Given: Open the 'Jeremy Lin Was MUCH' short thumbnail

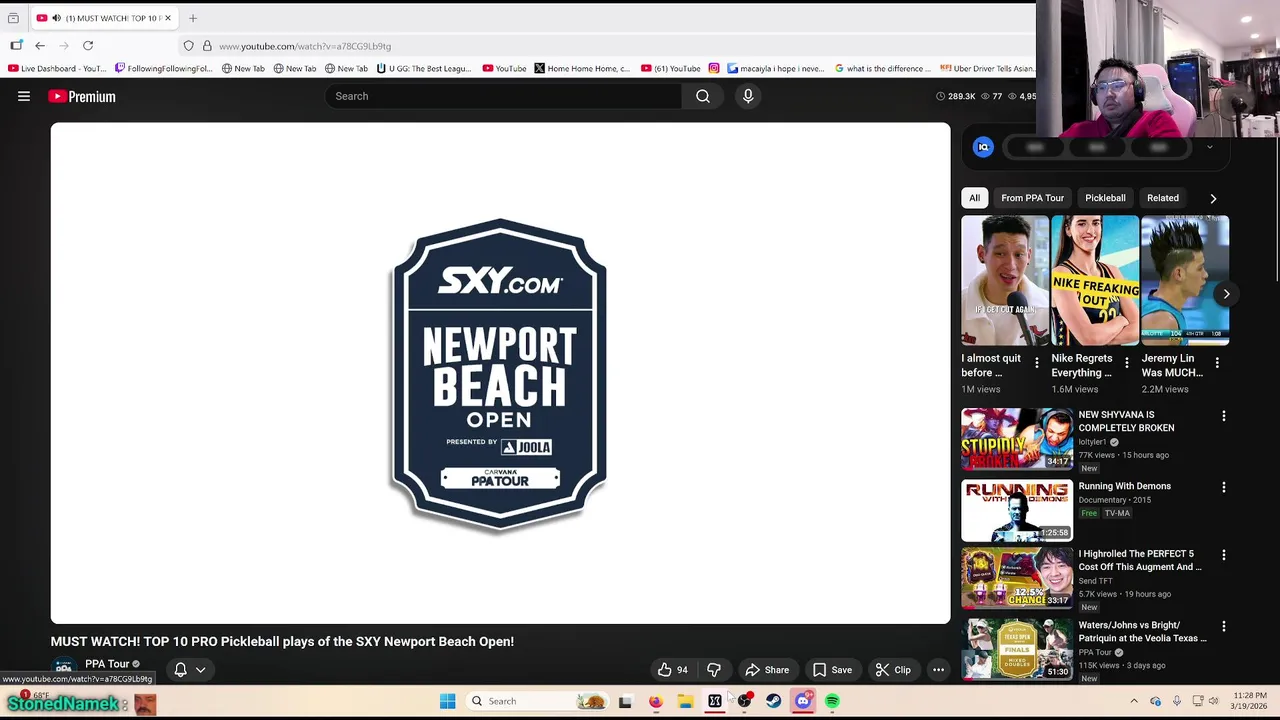Looking at the screenshot, I should 1185,281.
